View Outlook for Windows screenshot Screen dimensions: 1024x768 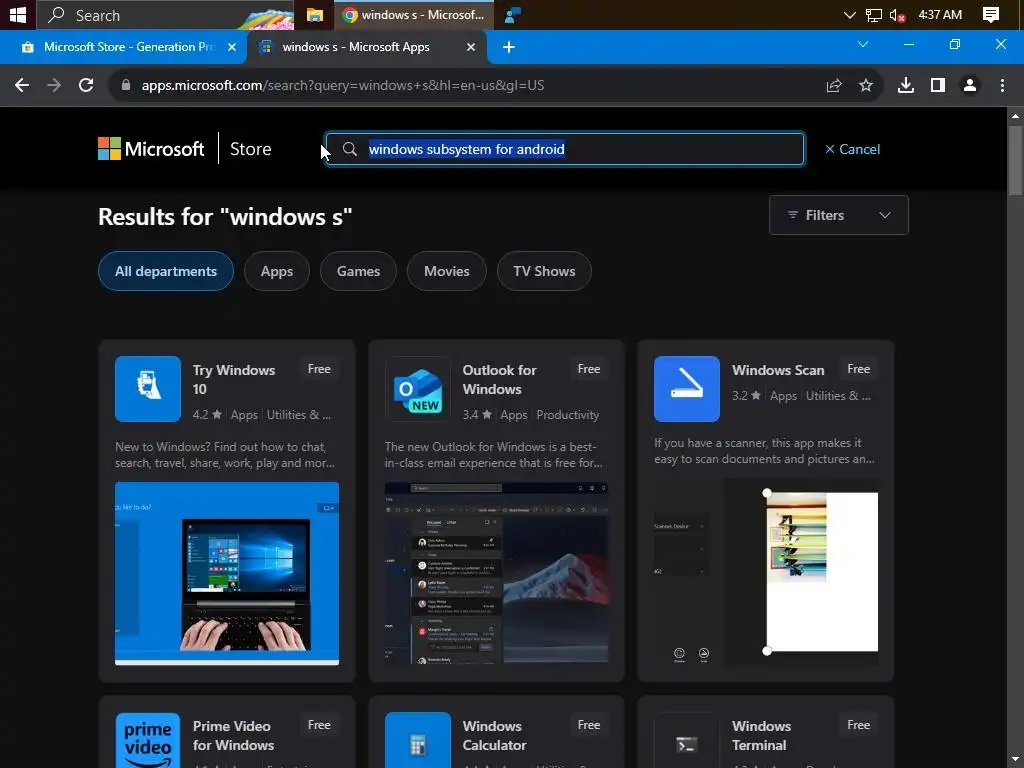coord(496,573)
